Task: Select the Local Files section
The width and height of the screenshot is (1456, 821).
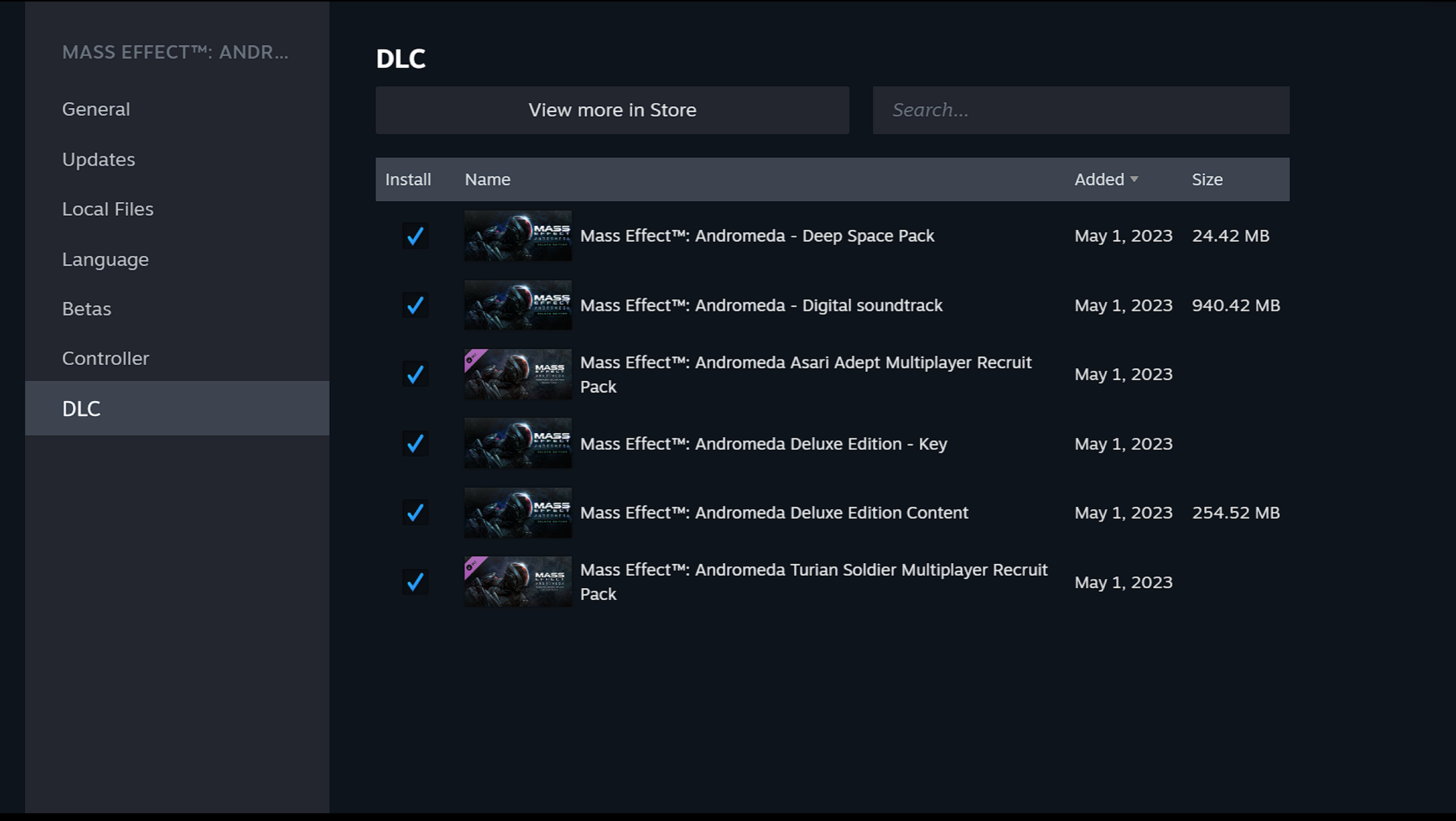Action: coord(108,209)
